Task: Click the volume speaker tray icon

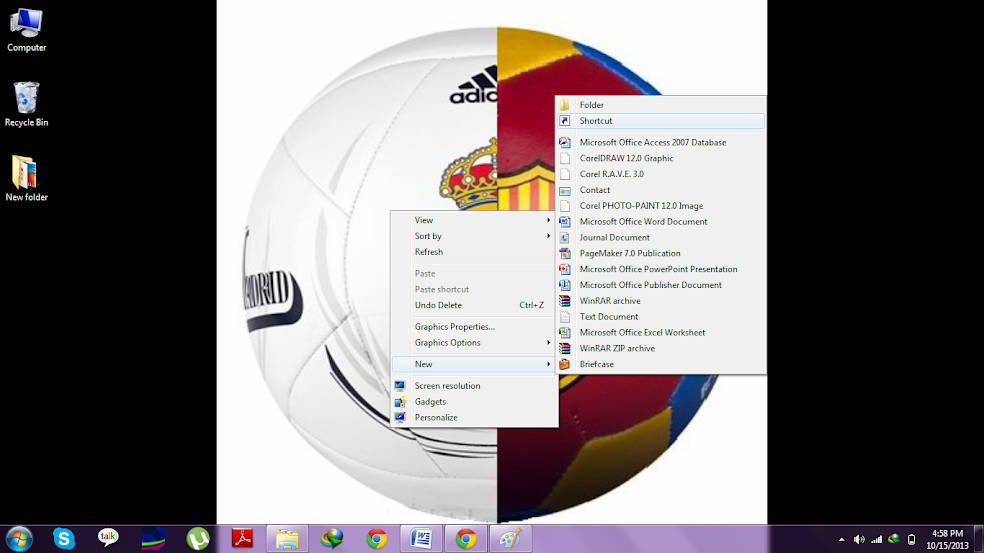Action: [x=859, y=539]
